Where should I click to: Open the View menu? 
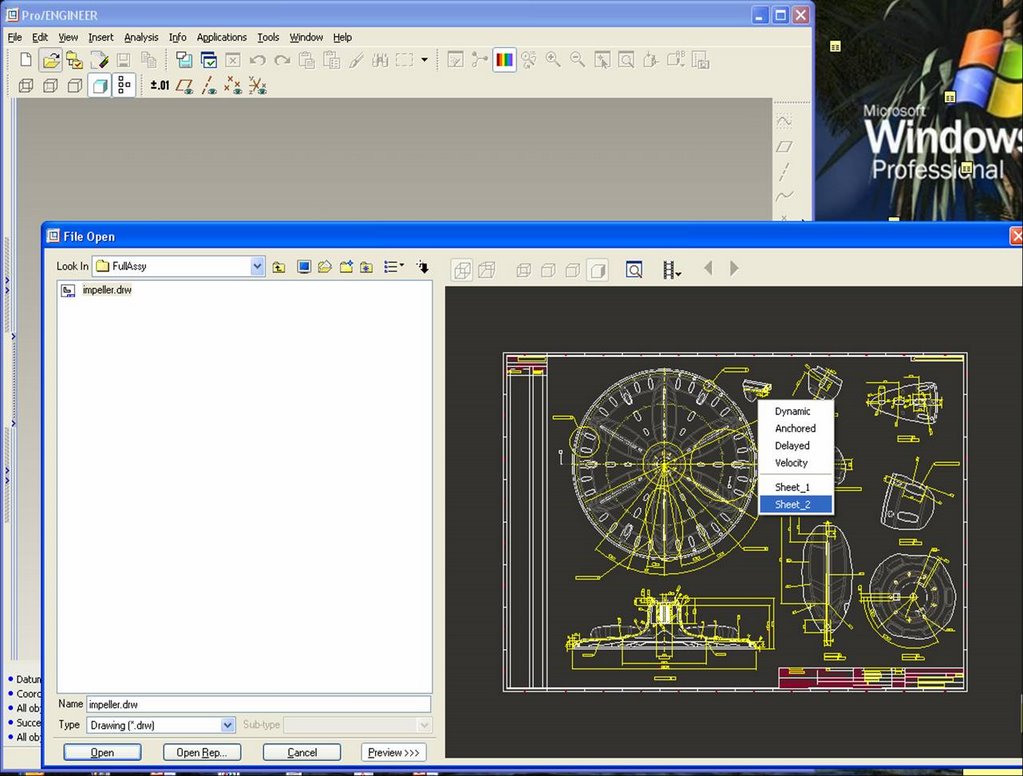pos(68,37)
